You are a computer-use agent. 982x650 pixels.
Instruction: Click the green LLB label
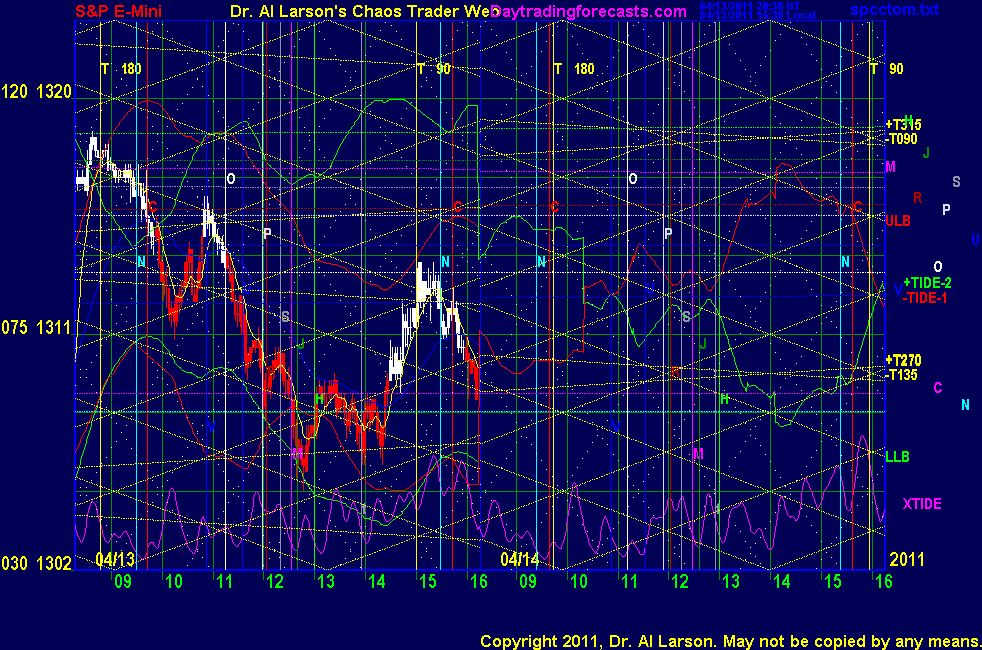(897, 457)
